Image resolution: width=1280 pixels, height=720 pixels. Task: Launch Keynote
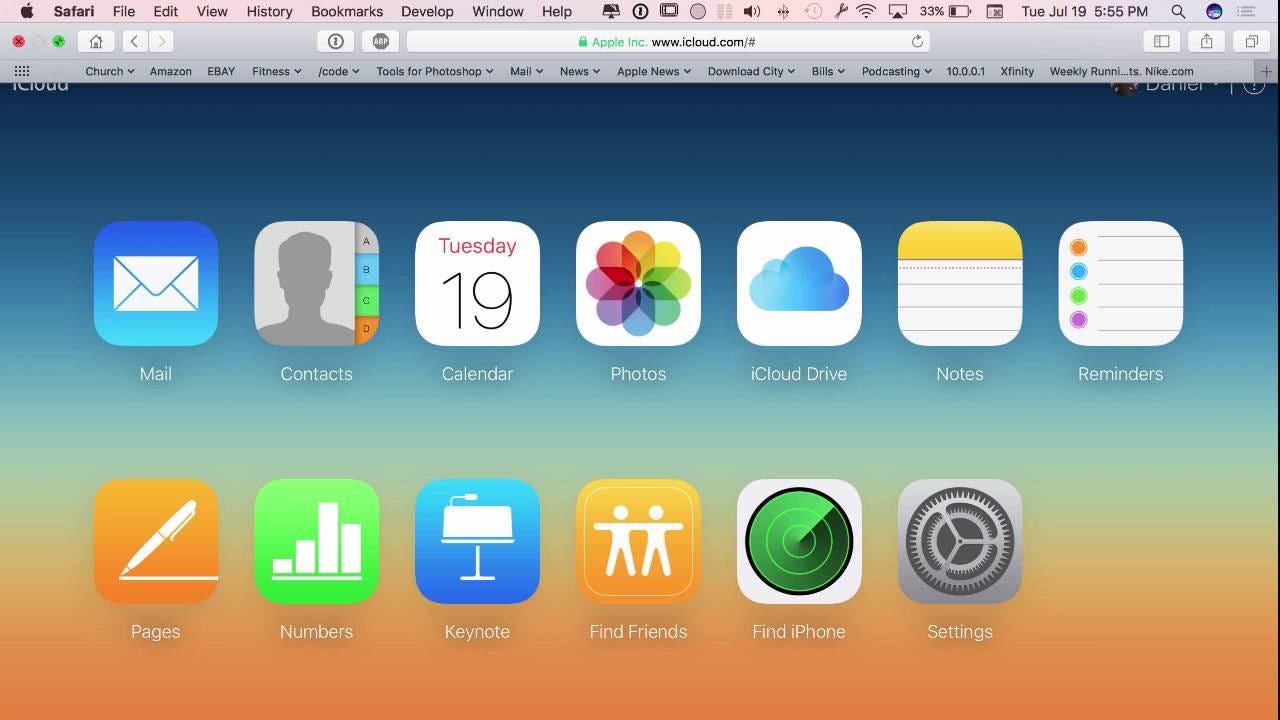(477, 541)
